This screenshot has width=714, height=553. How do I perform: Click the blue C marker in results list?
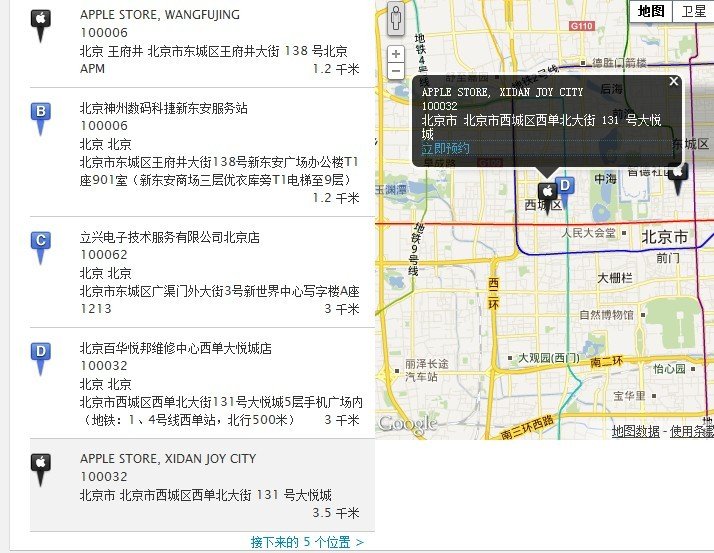click(x=41, y=248)
